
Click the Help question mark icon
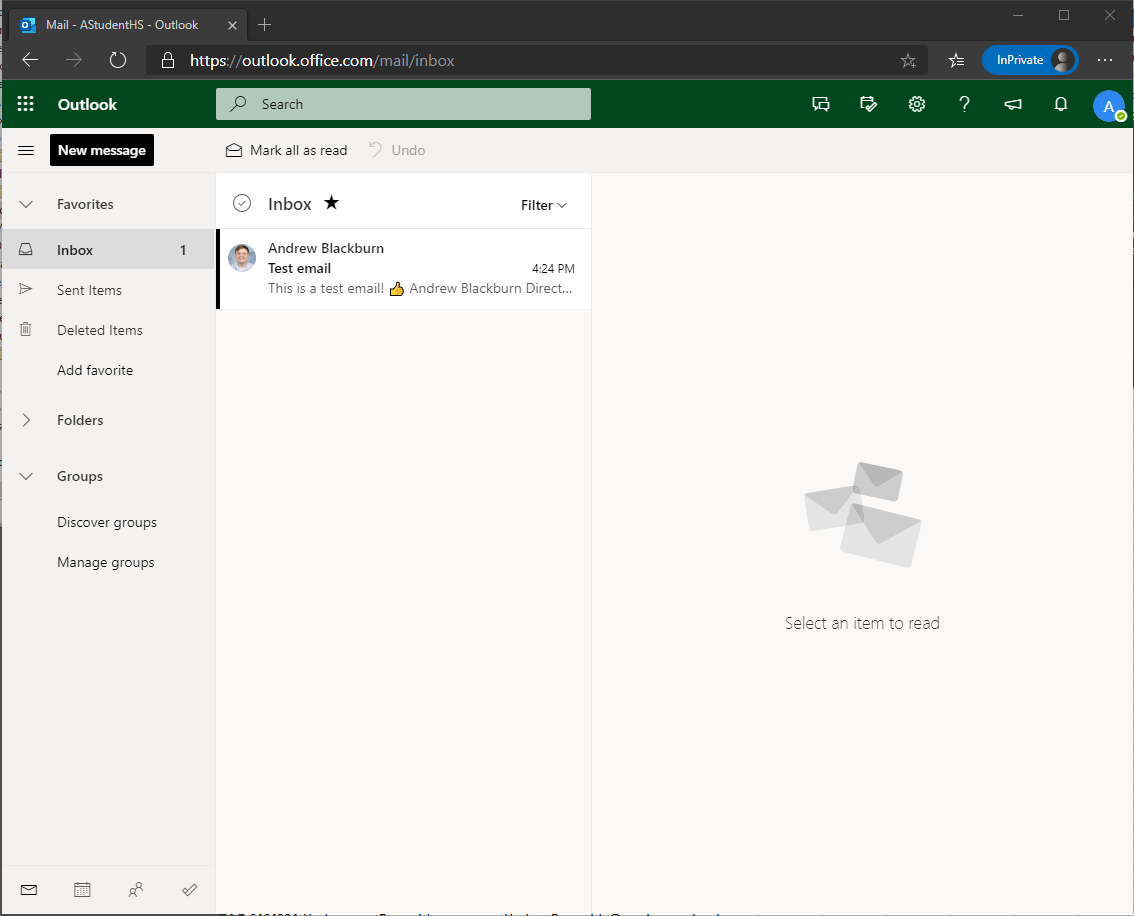964,104
